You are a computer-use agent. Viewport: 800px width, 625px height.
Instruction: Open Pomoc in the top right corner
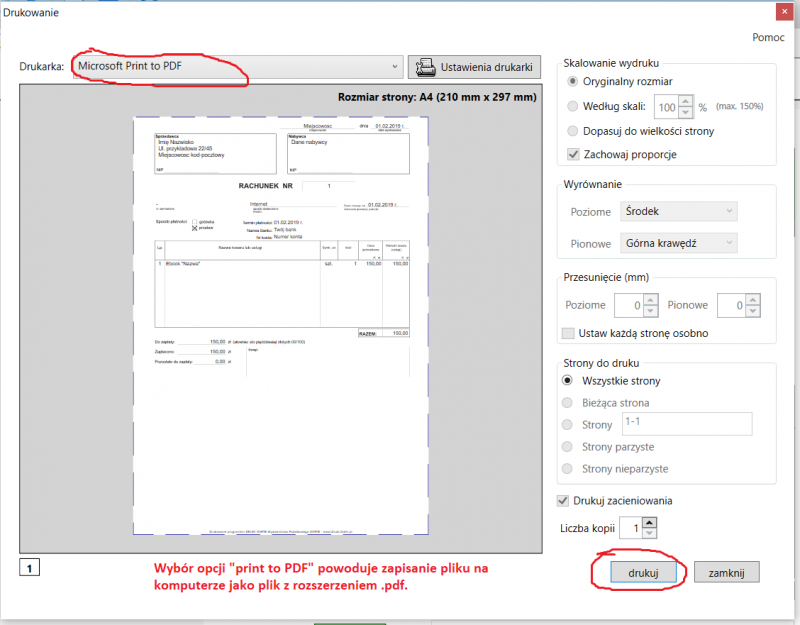pyautogui.click(x=768, y=37)
